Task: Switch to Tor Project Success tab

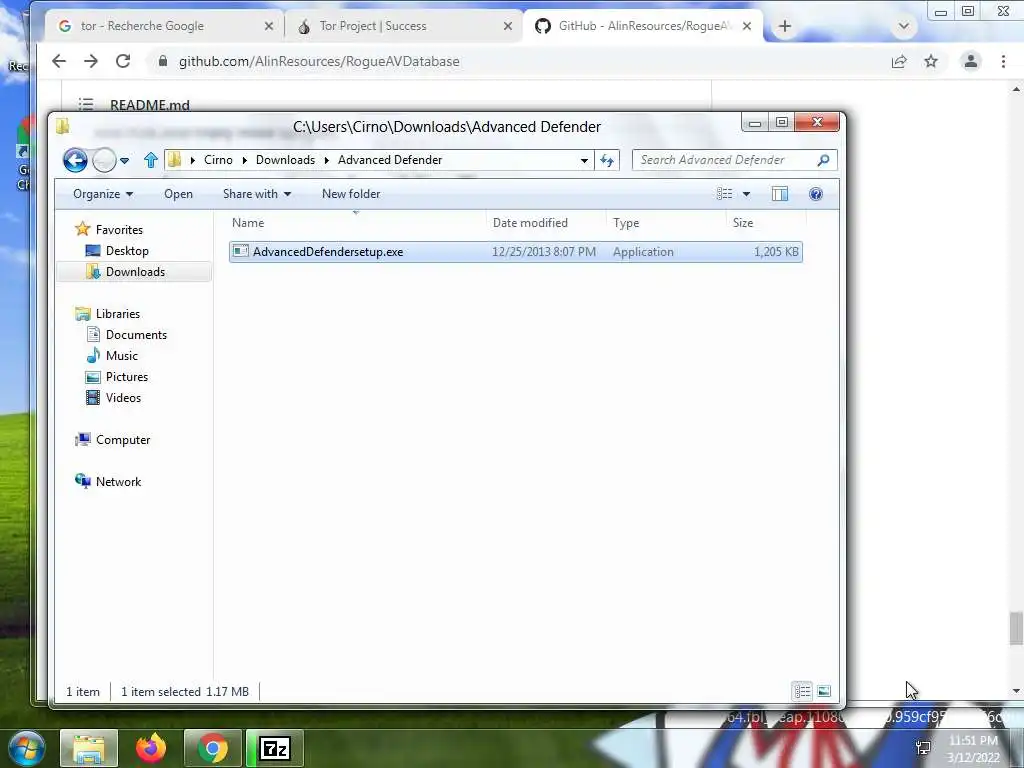Action: pos(403,26)
